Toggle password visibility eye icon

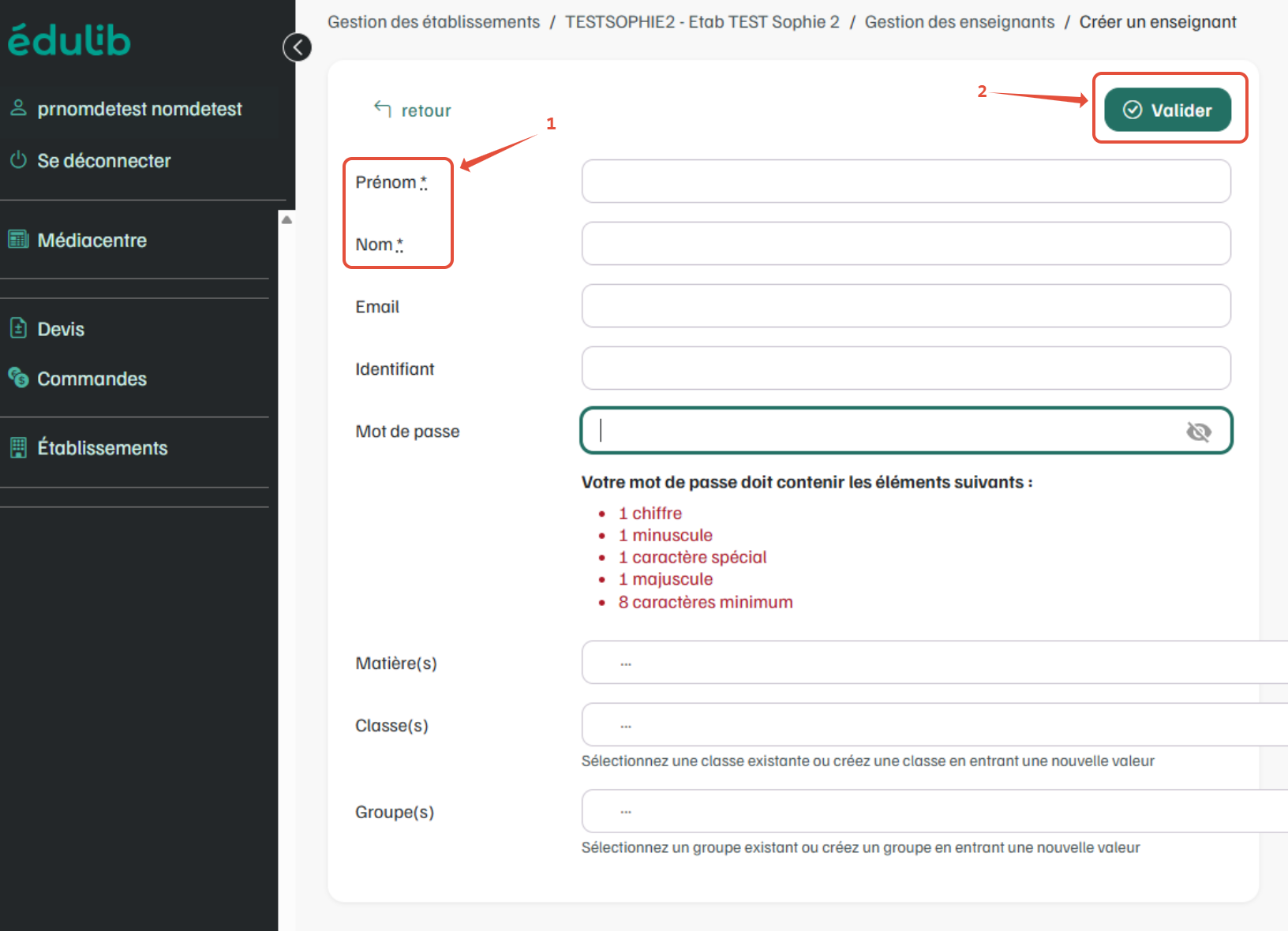[x=1198, y=432]
